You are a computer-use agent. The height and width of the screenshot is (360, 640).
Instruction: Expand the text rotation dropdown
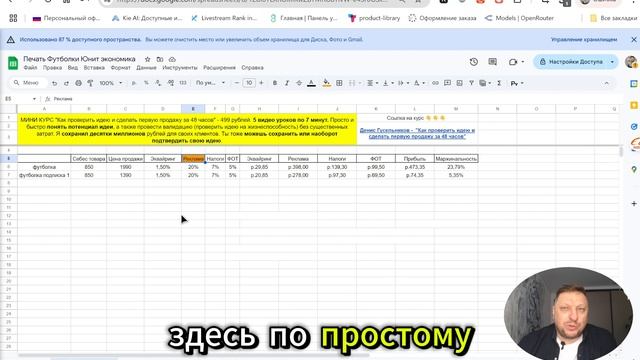coord(423,83)
